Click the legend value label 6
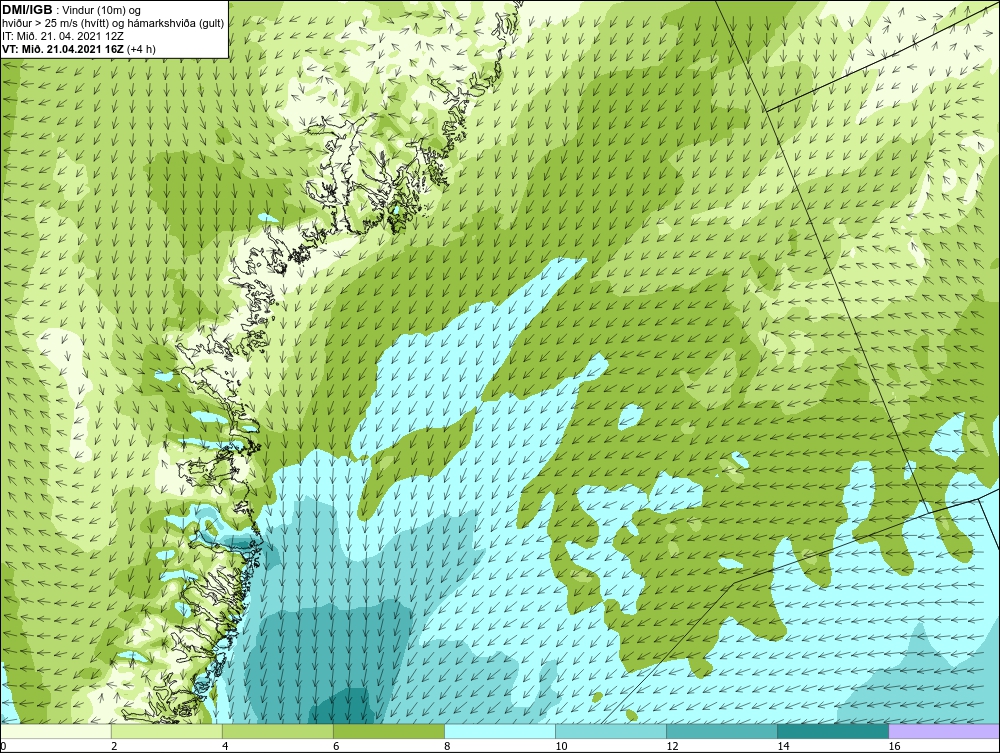Screen dimensions: 1000x753 click(x=336, y=747)
